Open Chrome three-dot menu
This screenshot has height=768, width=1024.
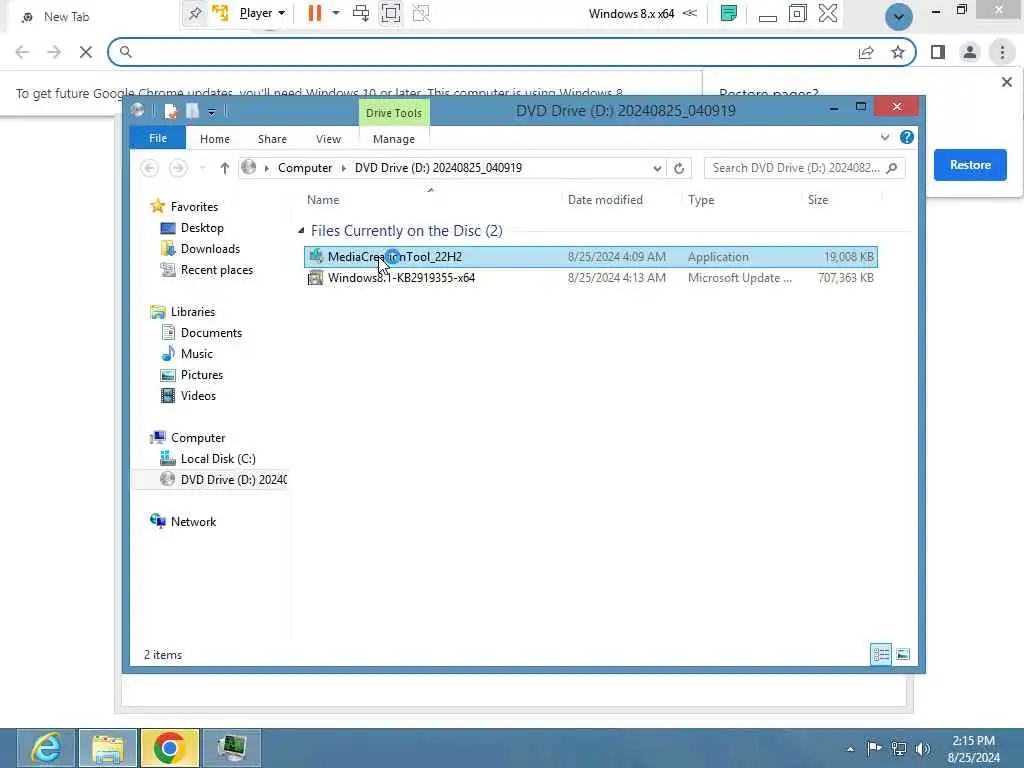coord(1002,52)
